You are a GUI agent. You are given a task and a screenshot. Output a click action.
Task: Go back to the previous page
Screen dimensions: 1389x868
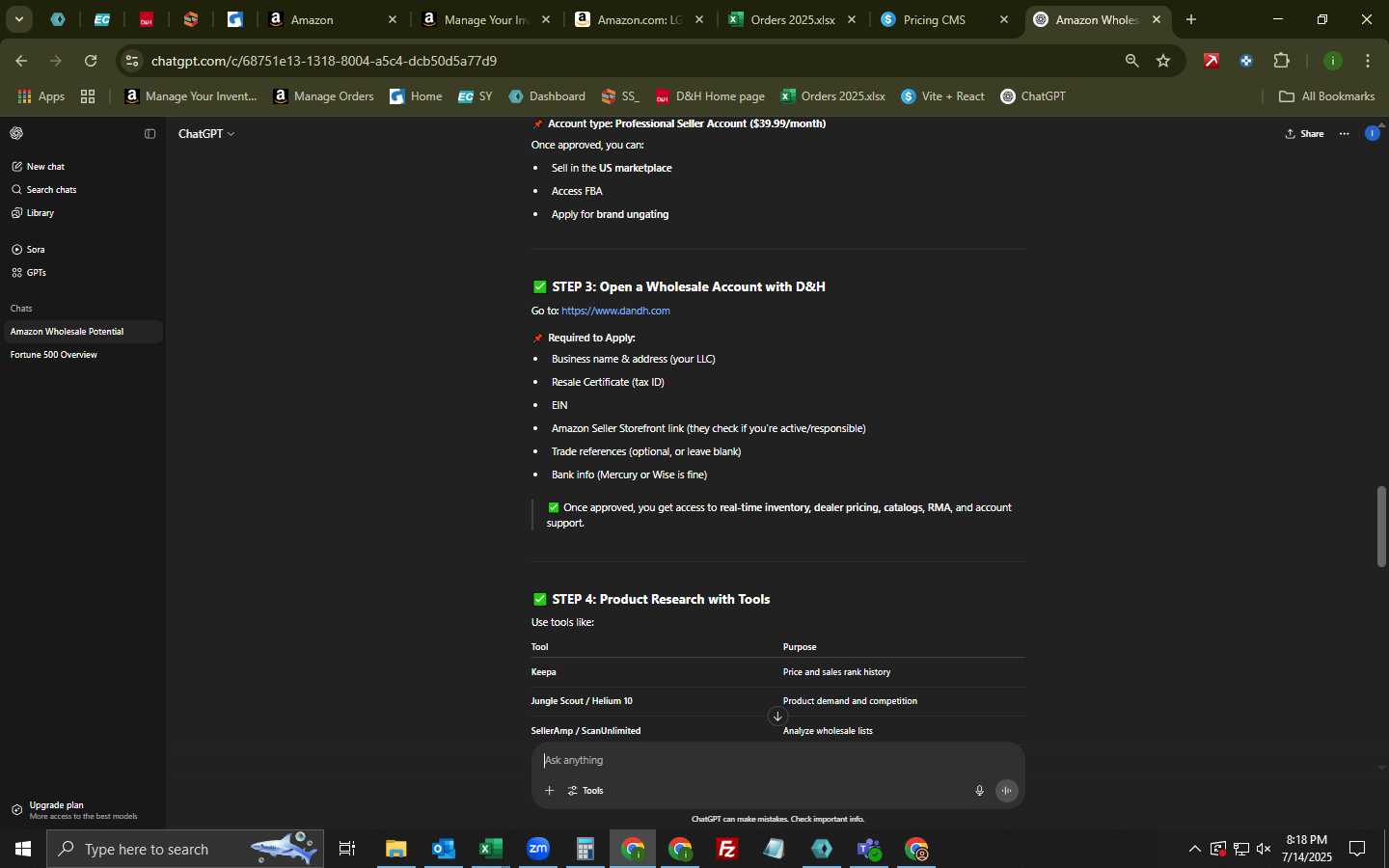tap(21, 61)
